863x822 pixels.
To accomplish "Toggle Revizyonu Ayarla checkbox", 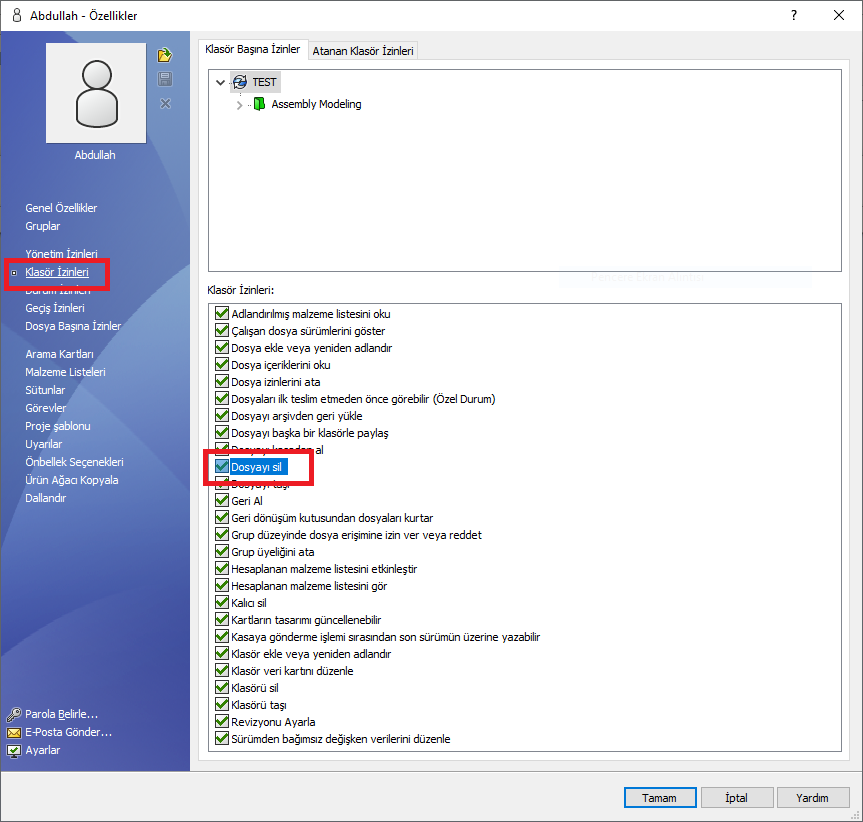I will point(222,722).
